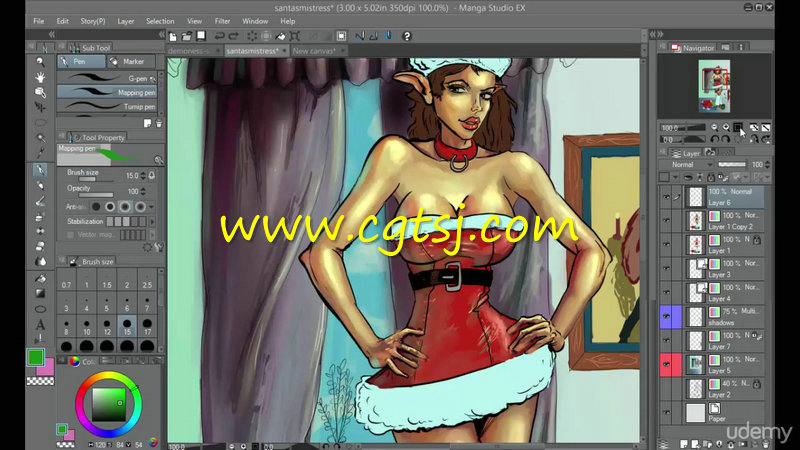Collapse right panel double chevrons
800x450 pixels.
656,34
